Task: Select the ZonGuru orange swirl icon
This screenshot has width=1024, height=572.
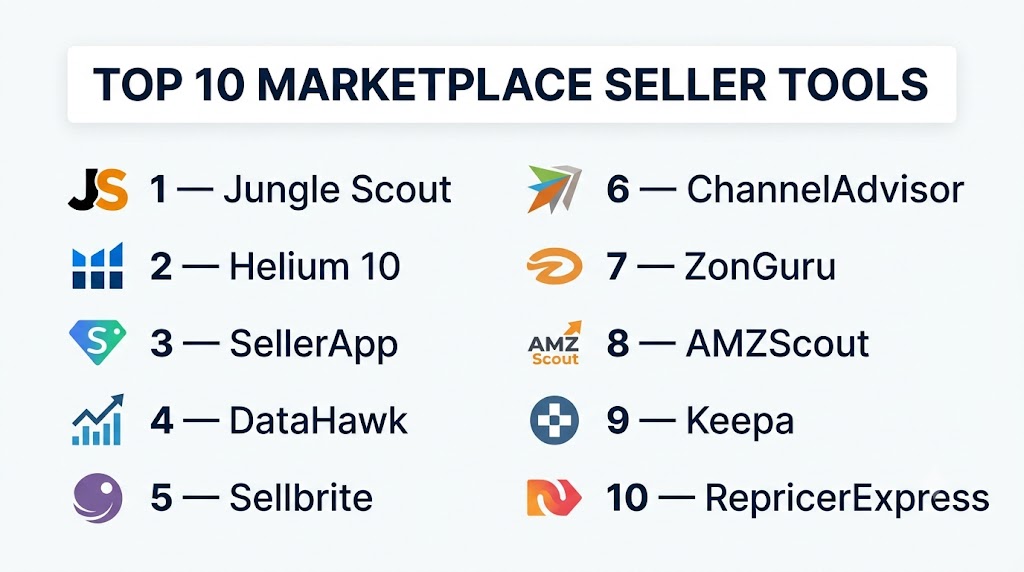Action: pyautogui.click(x=554, y=266)
